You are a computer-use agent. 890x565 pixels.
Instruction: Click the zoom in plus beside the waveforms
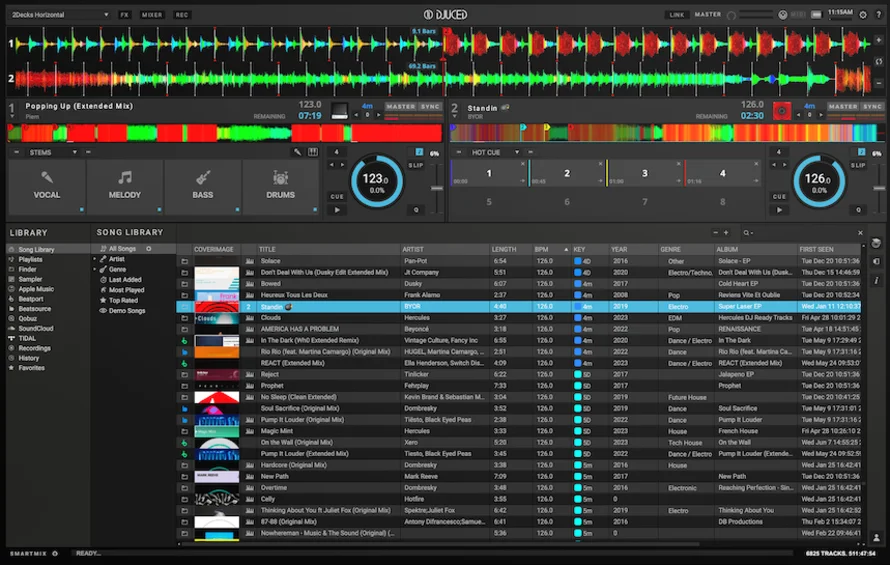879,40
